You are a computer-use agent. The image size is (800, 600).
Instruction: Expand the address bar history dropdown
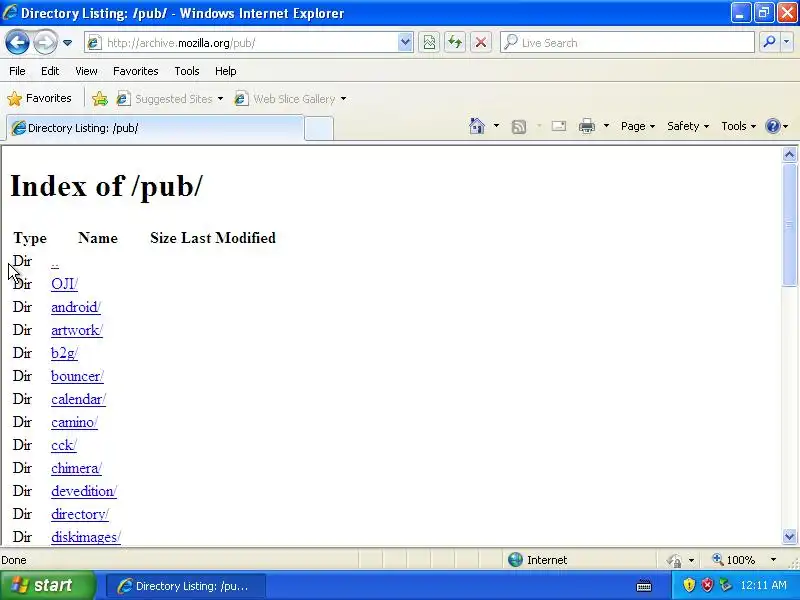click(x=405, y=43)
